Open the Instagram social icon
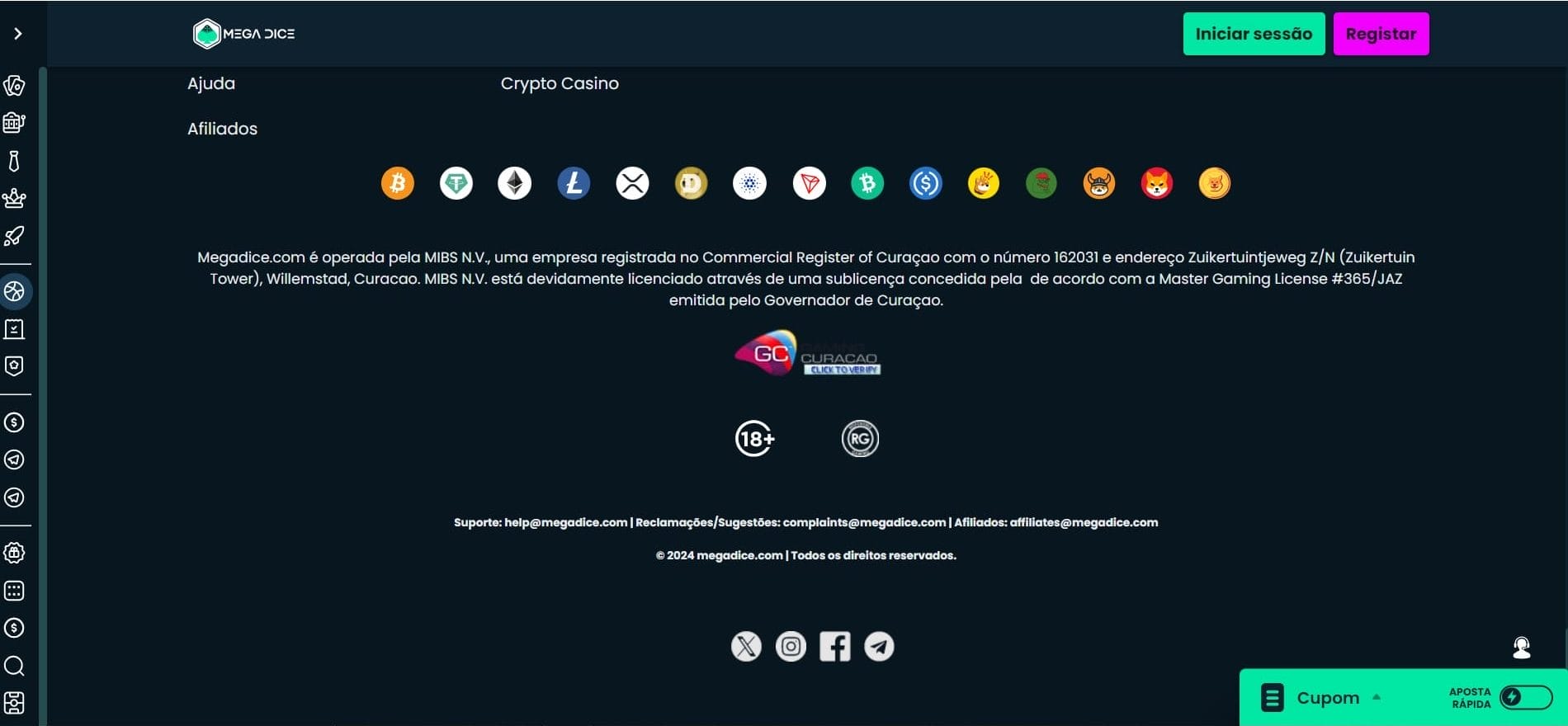The height and width of the screenshot is (726, 1568). click(x=791, y=646)
